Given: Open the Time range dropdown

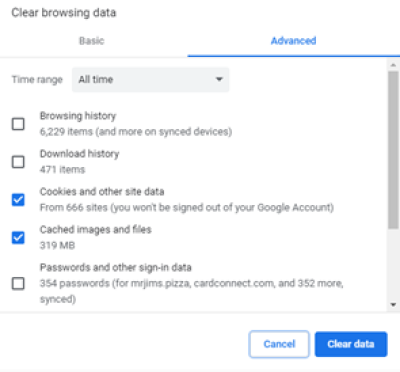Looking at the screenshot, I should click(x=150, y=80).
